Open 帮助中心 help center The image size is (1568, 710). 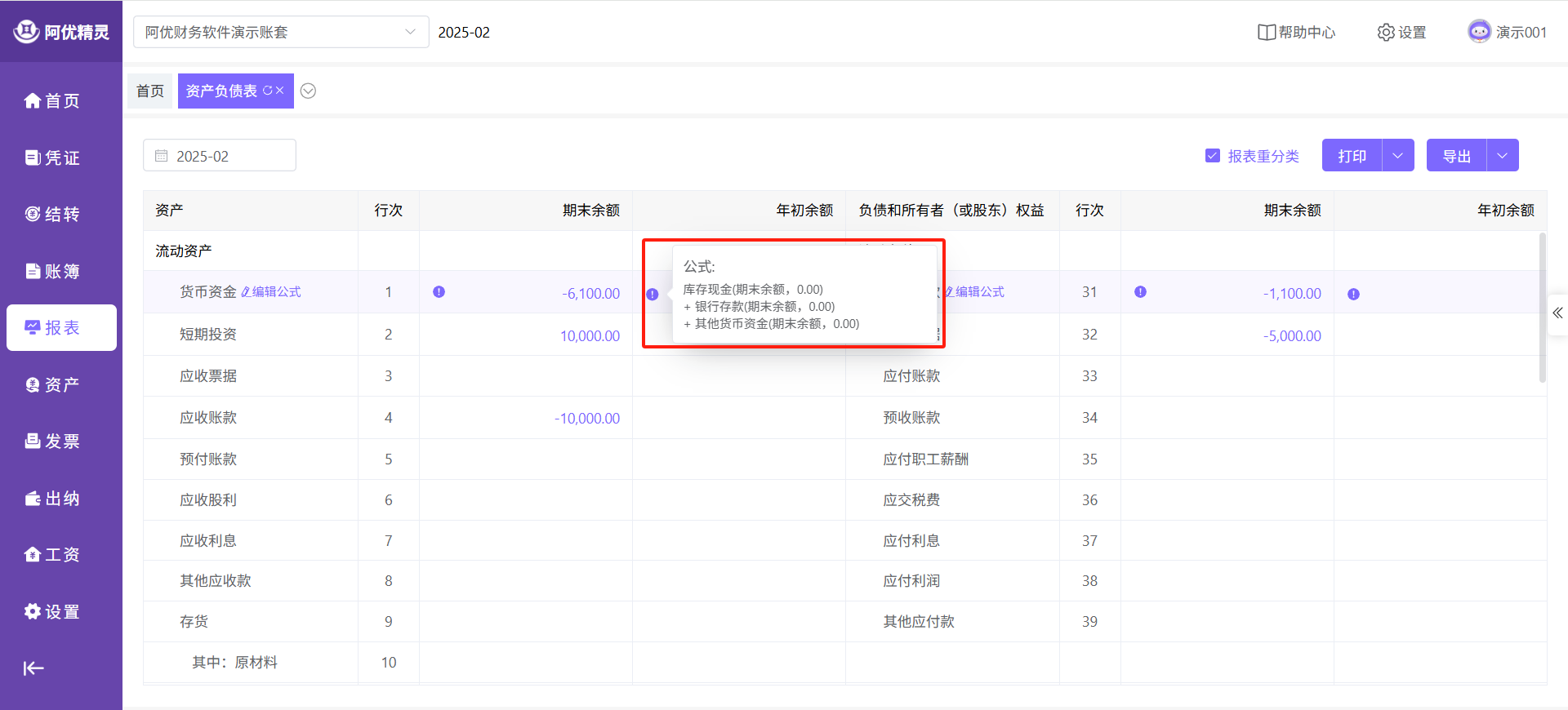click(1296, 32)
